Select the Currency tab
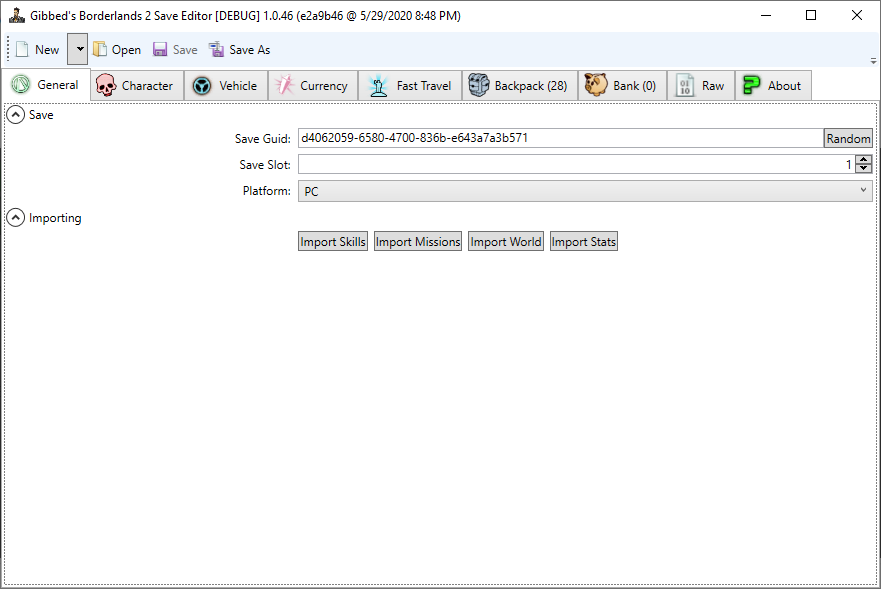 tap(313, 85)
